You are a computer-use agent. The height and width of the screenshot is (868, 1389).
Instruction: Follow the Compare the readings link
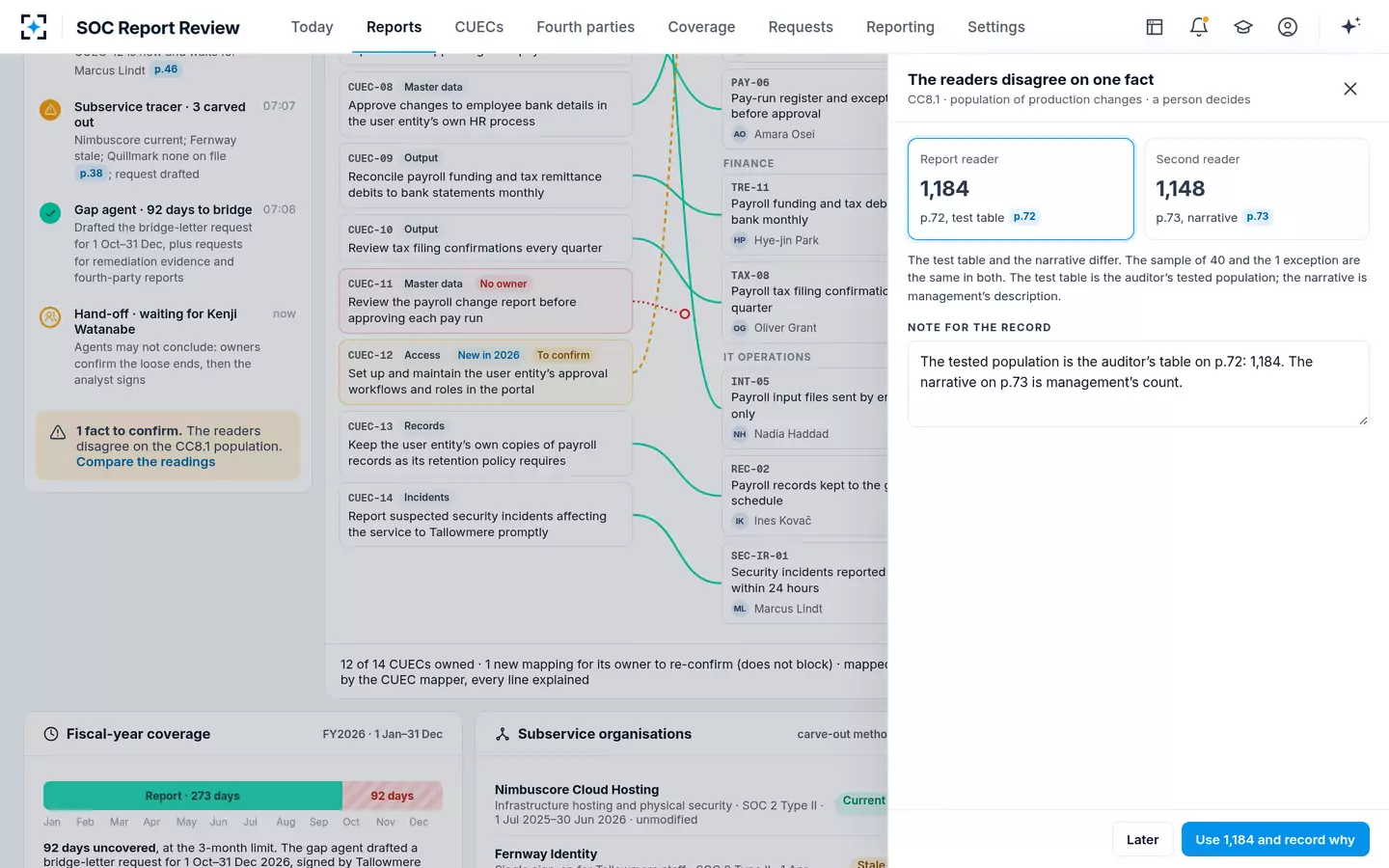146,462
